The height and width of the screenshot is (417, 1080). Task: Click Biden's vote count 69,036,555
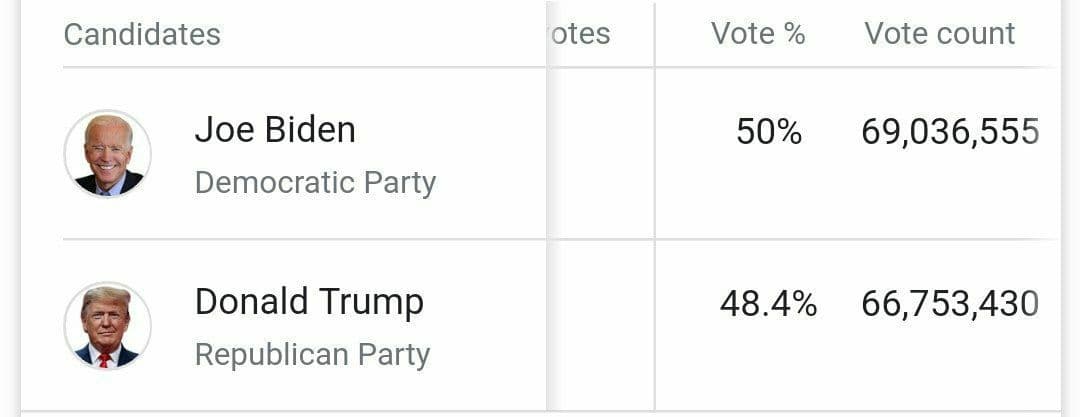click(950, 132)
